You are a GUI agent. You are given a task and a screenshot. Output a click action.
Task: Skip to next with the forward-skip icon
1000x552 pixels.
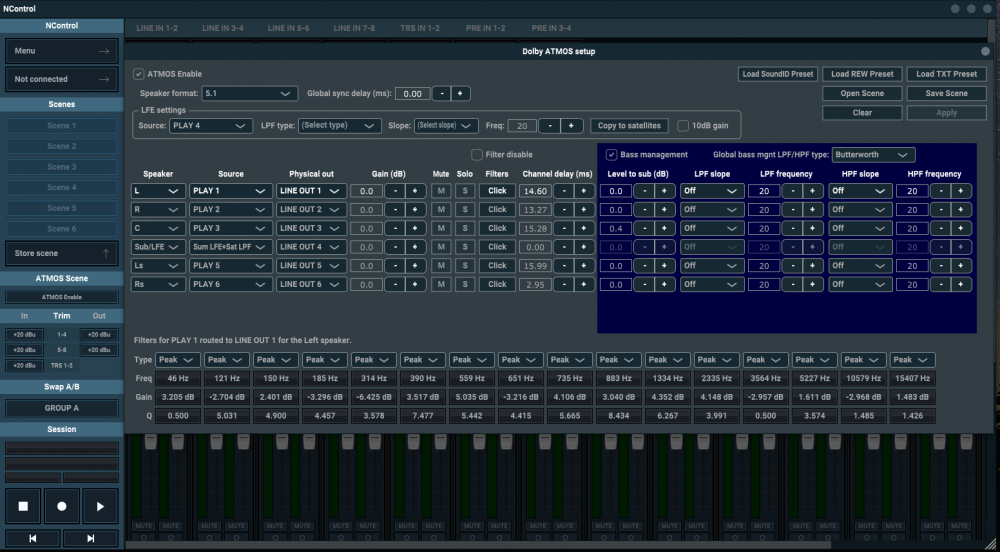coord(91,539)
